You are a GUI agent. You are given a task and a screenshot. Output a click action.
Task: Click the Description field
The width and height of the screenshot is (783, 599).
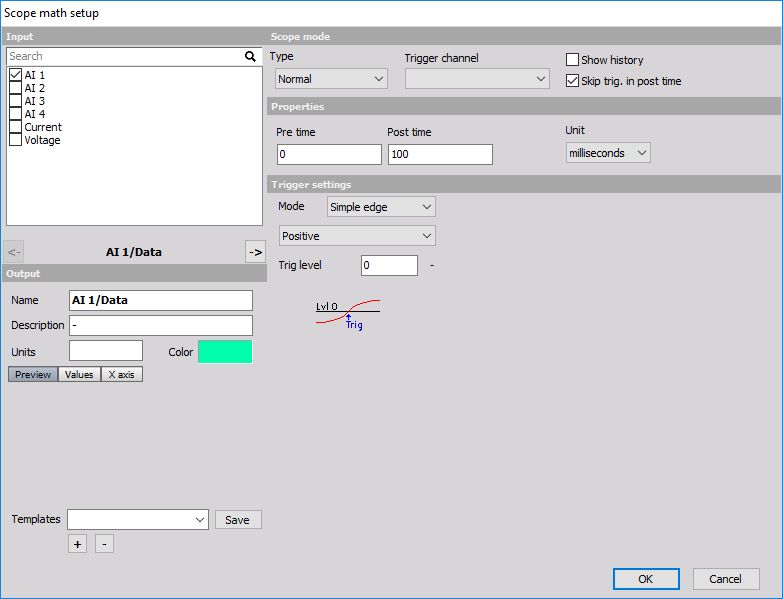[x=161, y=325]
